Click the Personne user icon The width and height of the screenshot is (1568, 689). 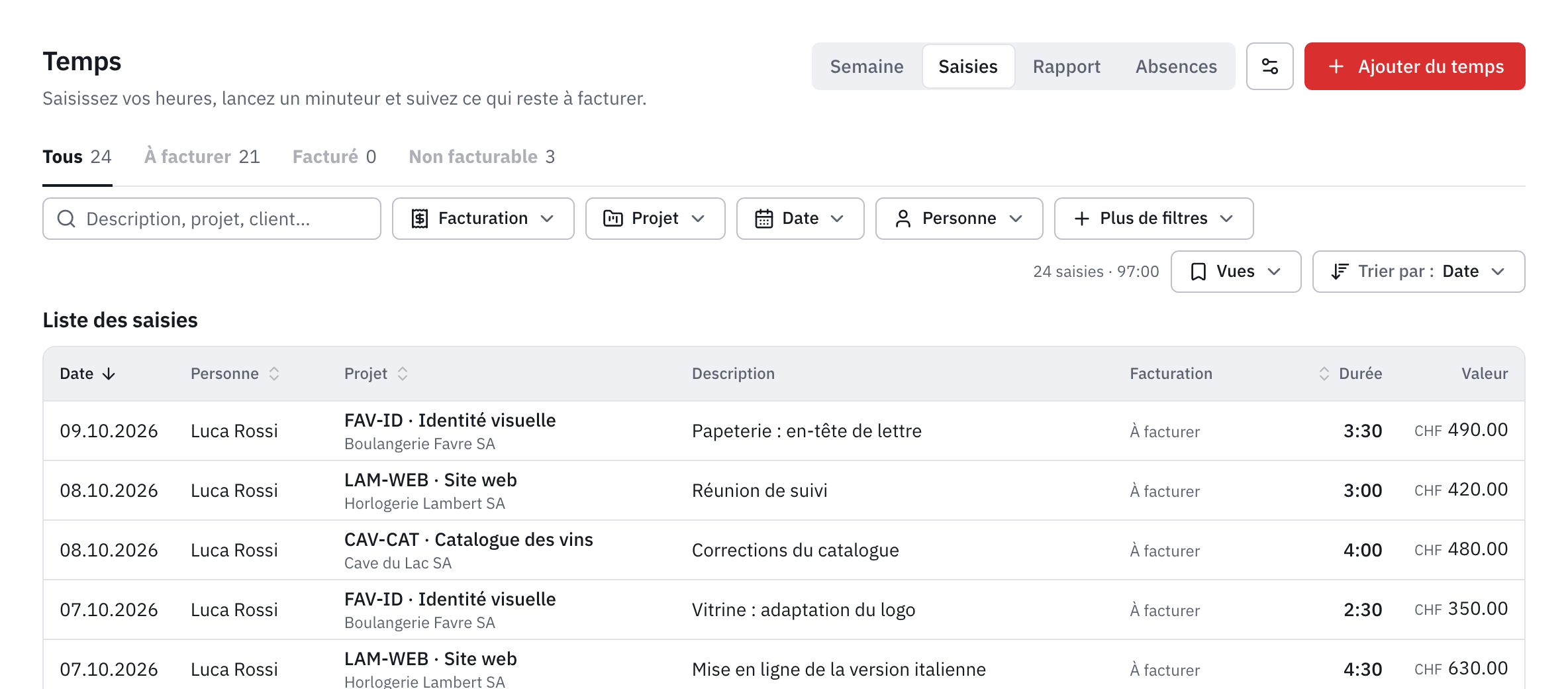tap(903, 219)
